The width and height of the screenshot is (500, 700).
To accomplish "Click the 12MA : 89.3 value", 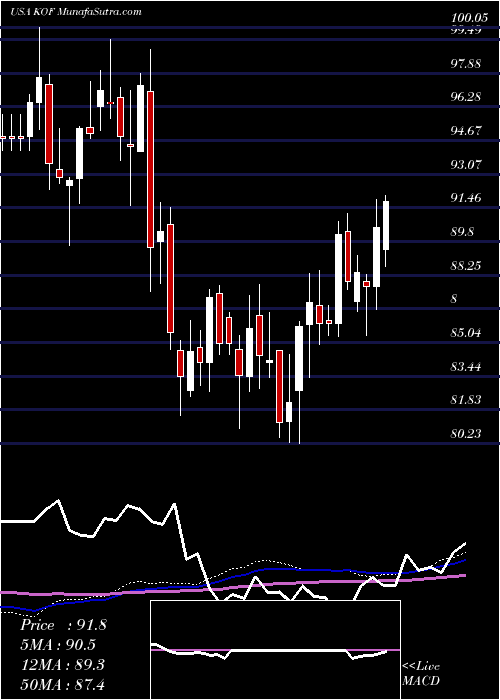I will point(62,664).
